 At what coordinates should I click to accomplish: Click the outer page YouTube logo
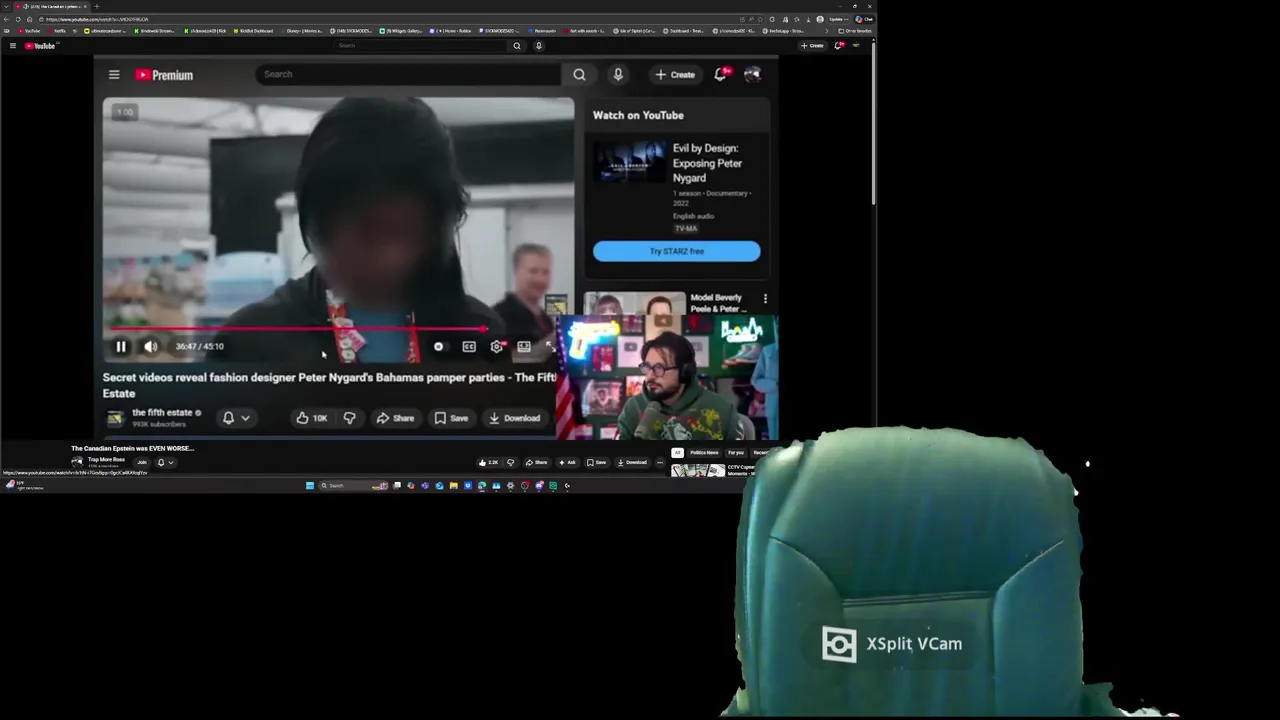[x=40, y=46]
